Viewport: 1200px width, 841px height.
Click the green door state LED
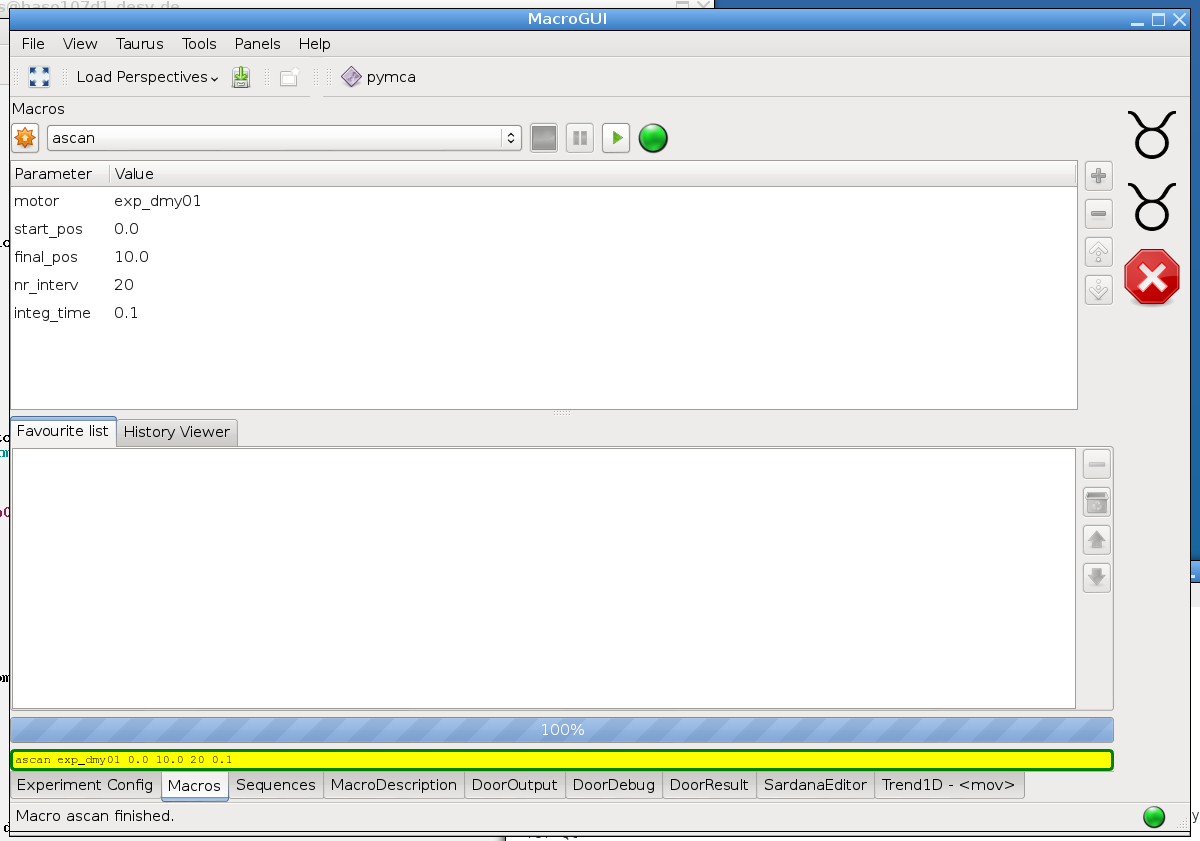coord(653,138)
